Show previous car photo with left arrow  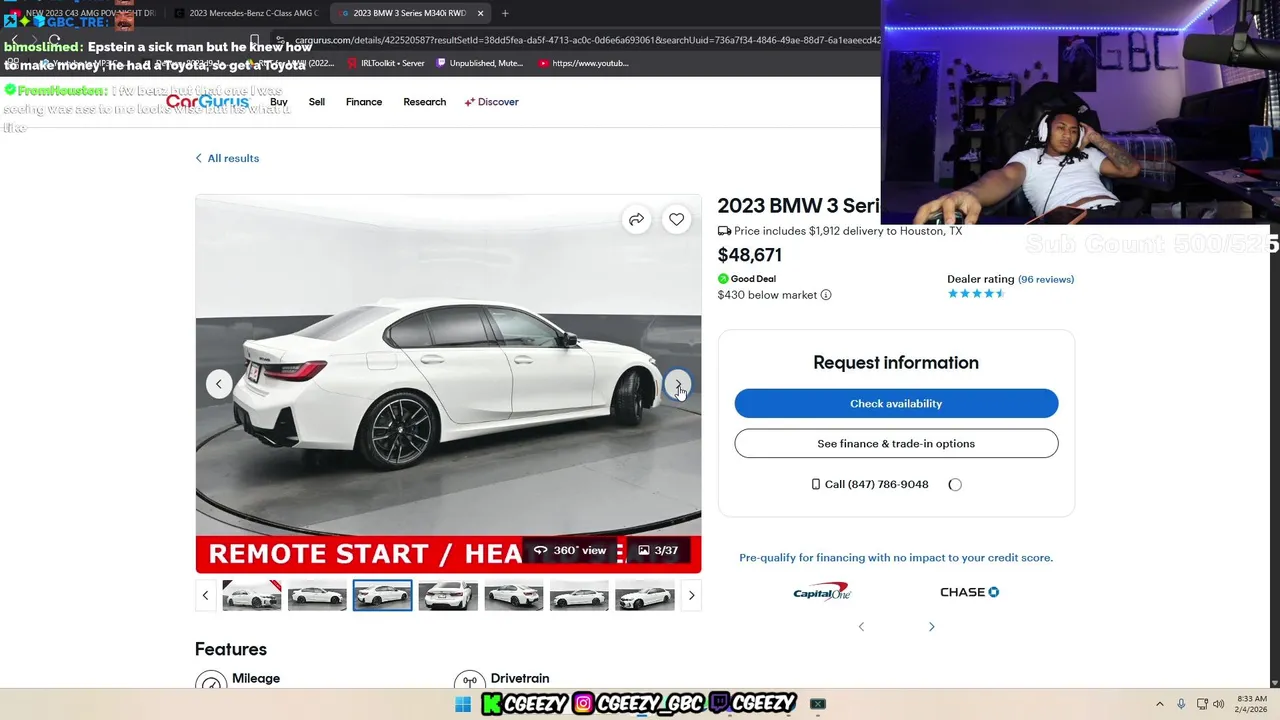coord(219,384)
